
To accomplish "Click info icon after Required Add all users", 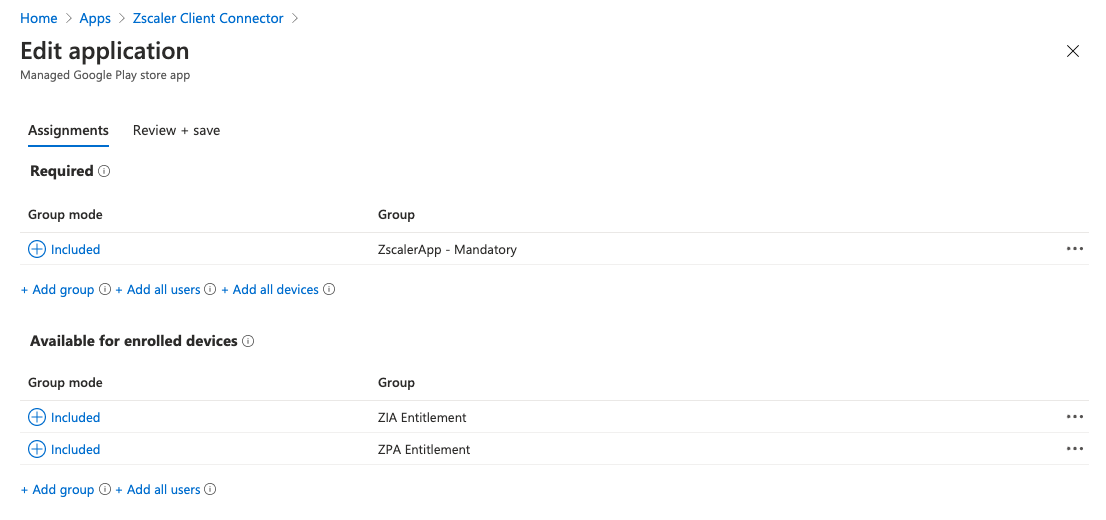I will (x=210, y=290).
